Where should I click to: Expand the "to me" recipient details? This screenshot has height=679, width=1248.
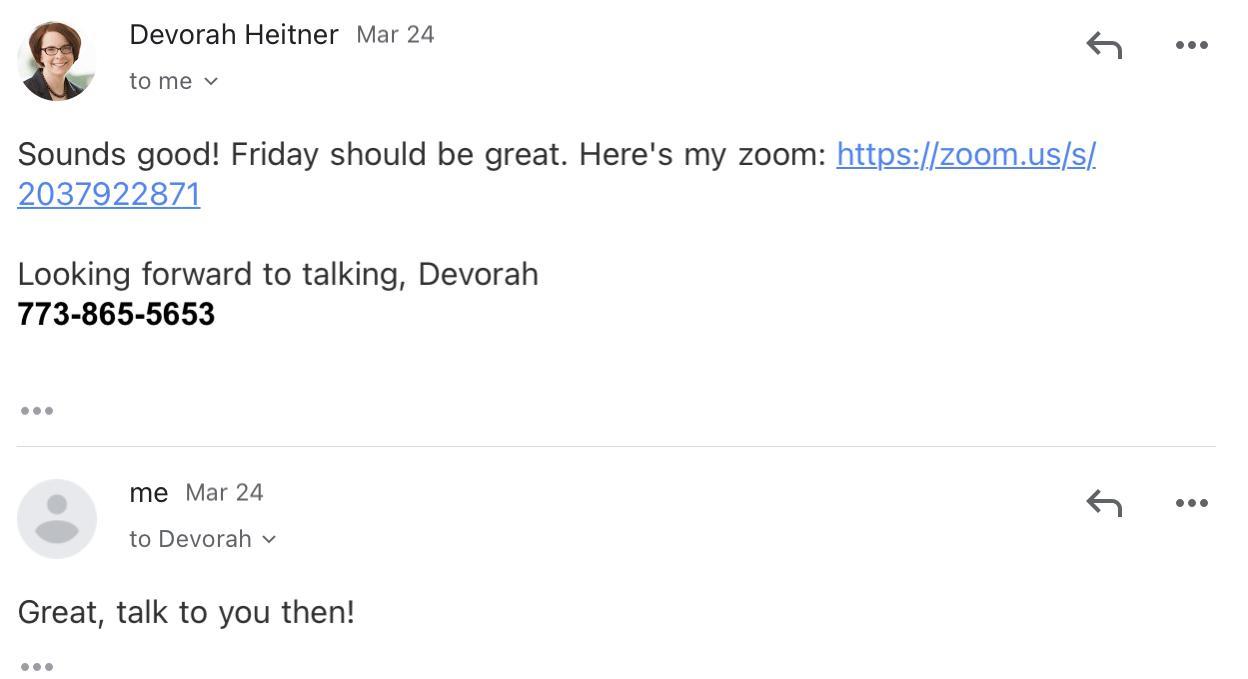[x=210, y=81]
